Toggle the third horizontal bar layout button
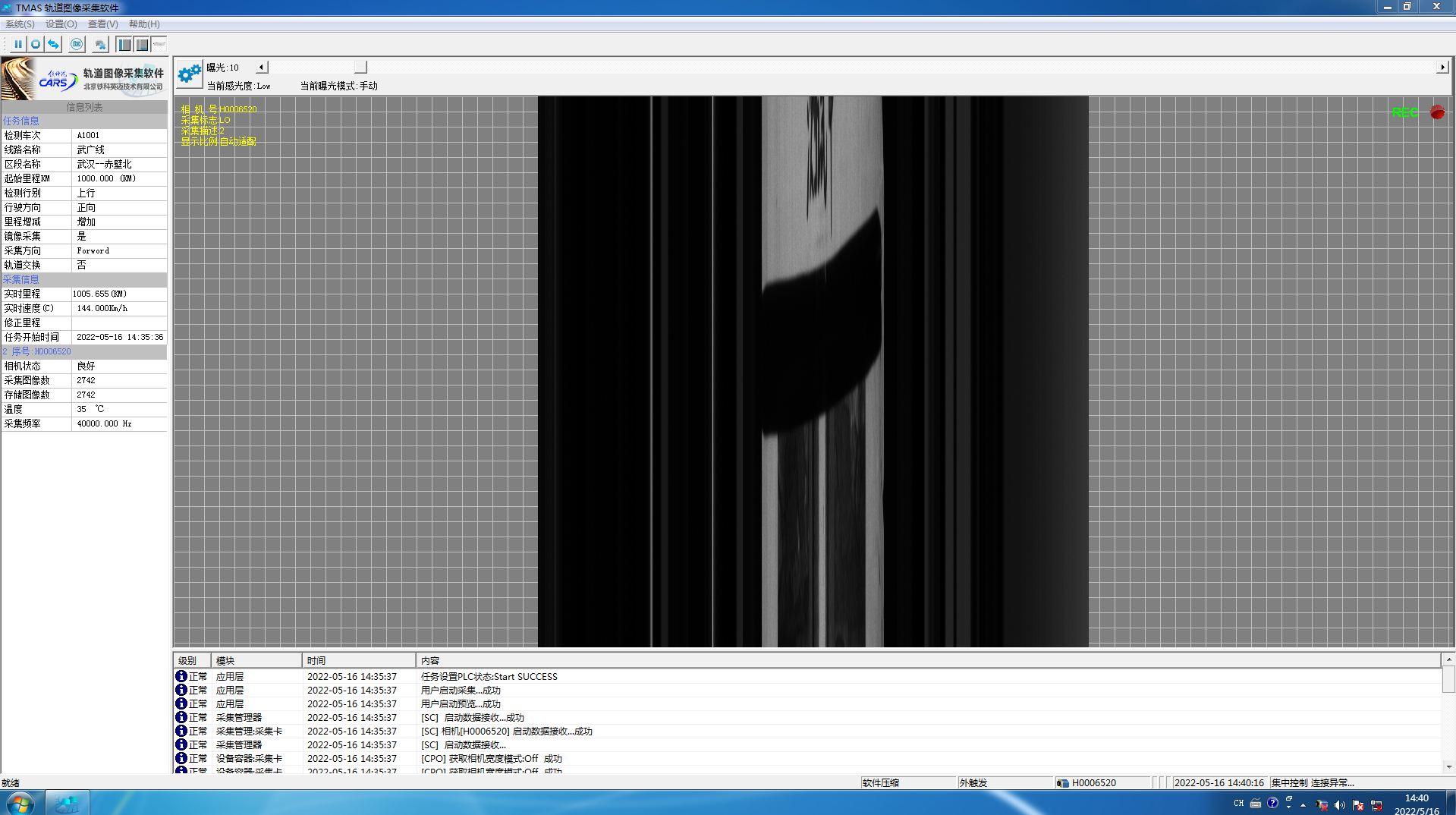 tap(159, 45)
